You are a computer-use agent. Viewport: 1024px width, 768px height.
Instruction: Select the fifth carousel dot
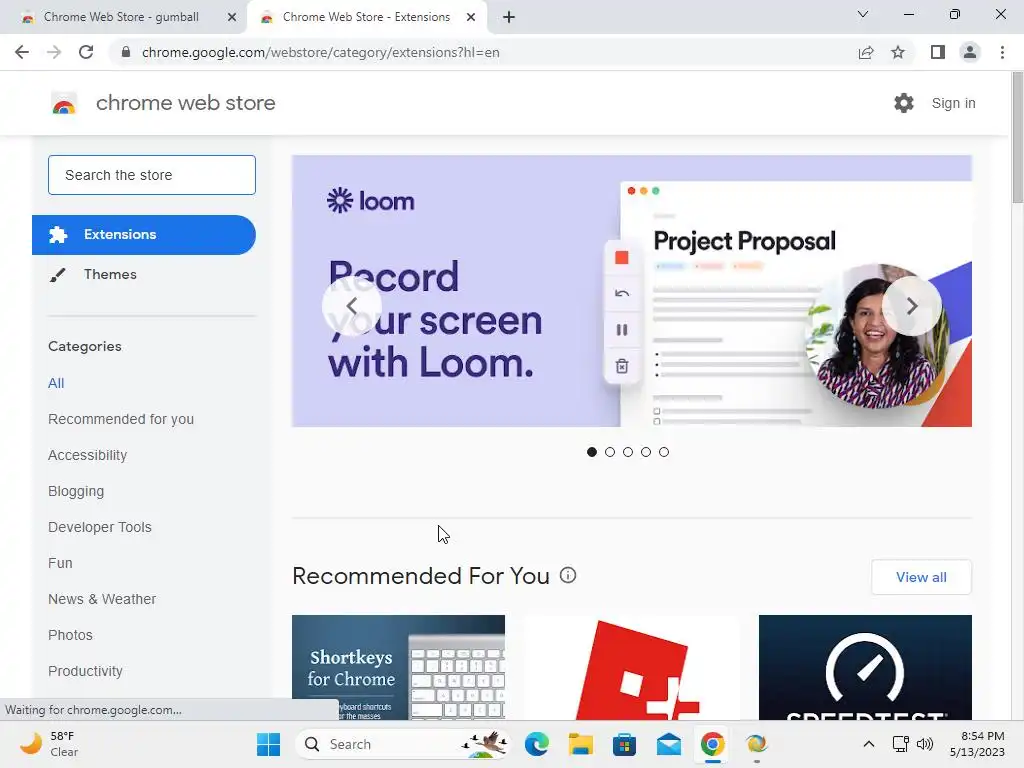coord(664,452)
